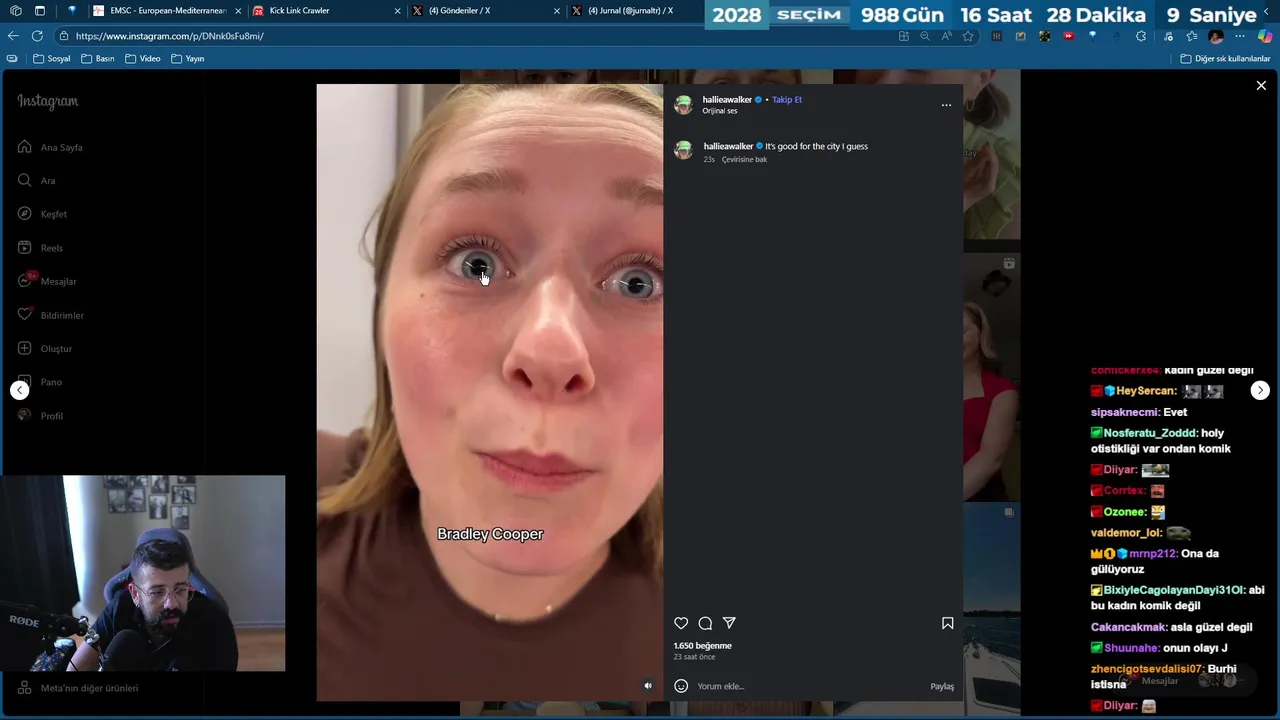
Task: Add page to favorites star icon
Action: coord(968,36)
